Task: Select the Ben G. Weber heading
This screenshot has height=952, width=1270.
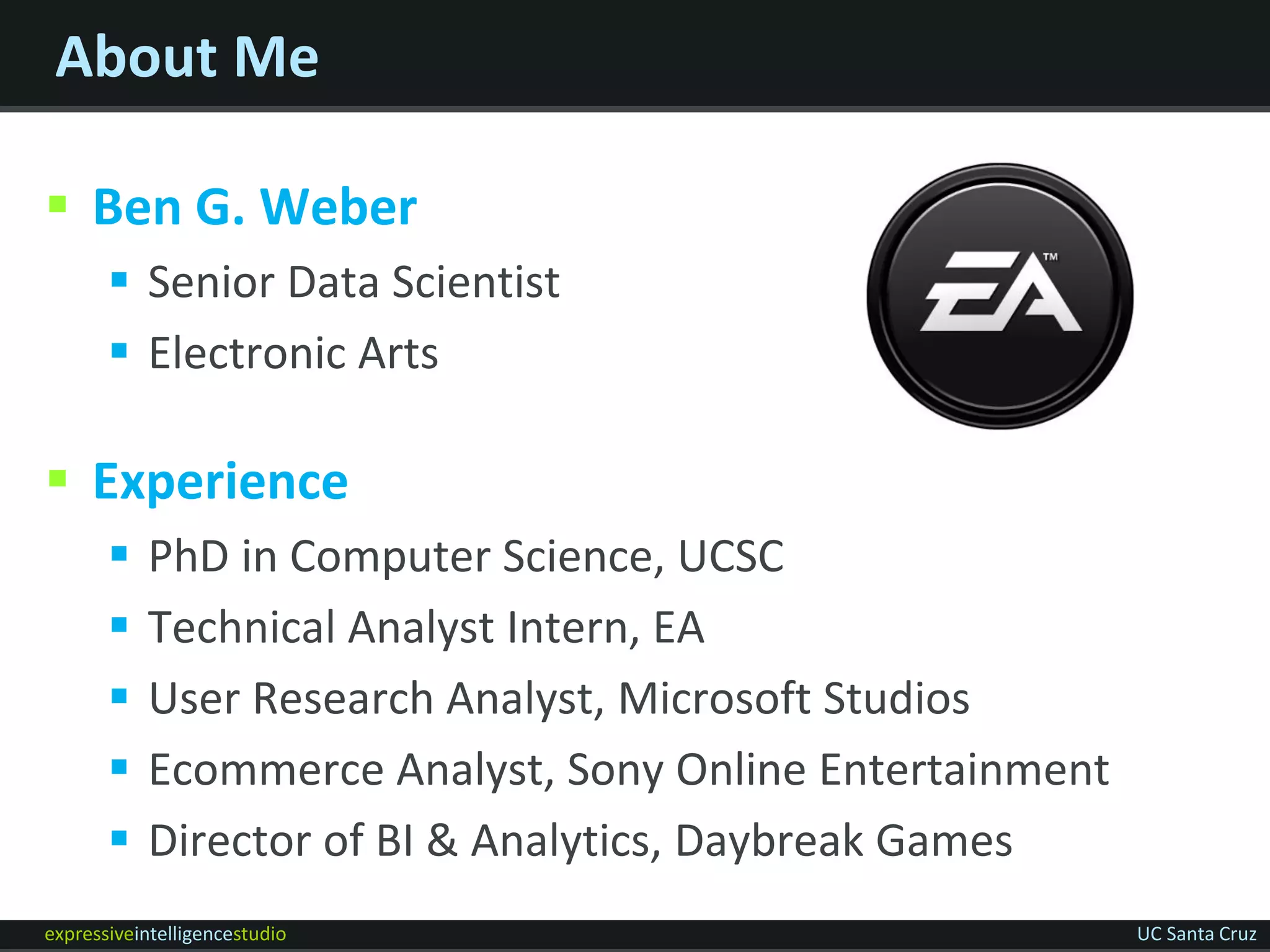Action: (255, 206)
